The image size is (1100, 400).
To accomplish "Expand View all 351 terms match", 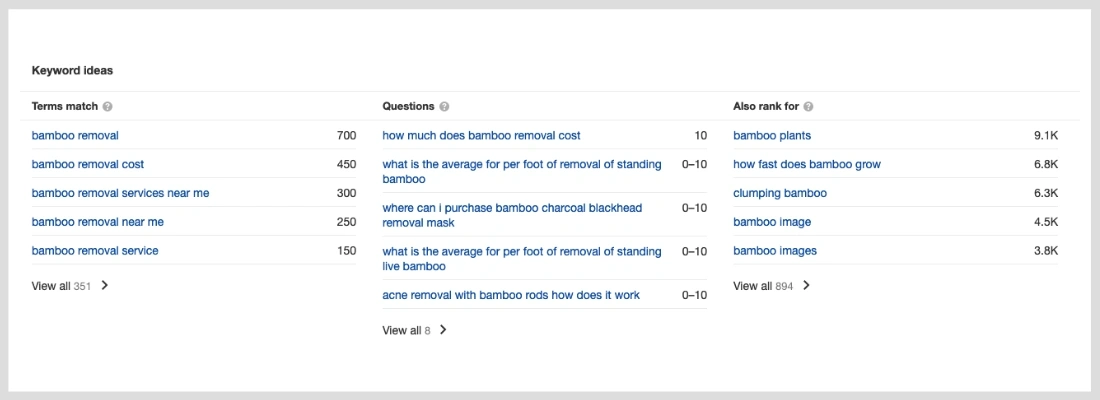I will click(70, 286).
